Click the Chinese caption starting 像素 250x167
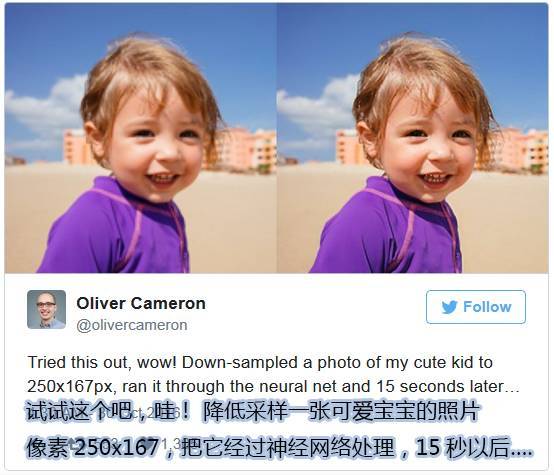Image resolution: width=554 pixels, height=475 pixels. pyautogui.click(x=279, y=447)
